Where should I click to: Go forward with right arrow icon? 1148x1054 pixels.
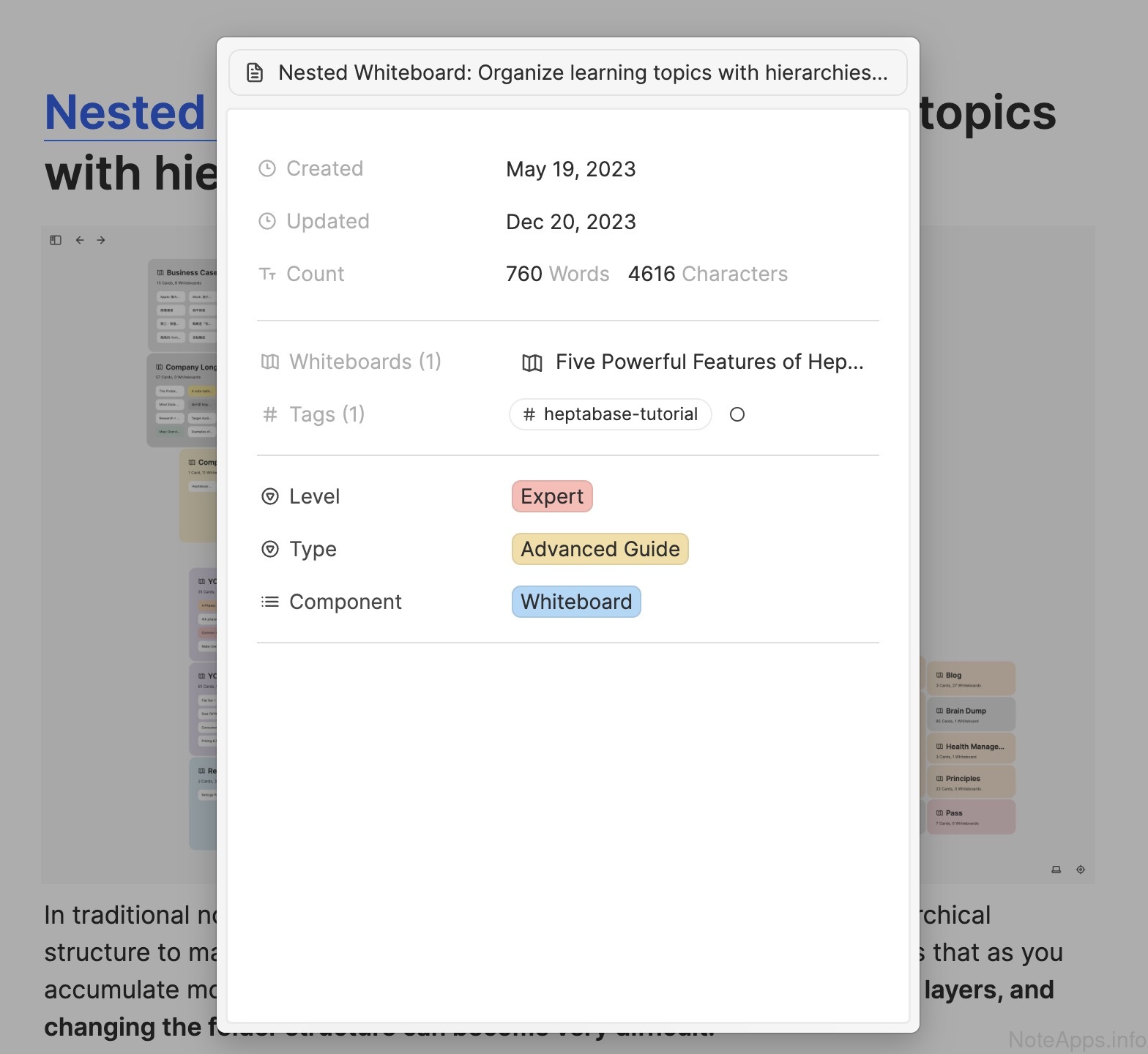pos(101,240)
